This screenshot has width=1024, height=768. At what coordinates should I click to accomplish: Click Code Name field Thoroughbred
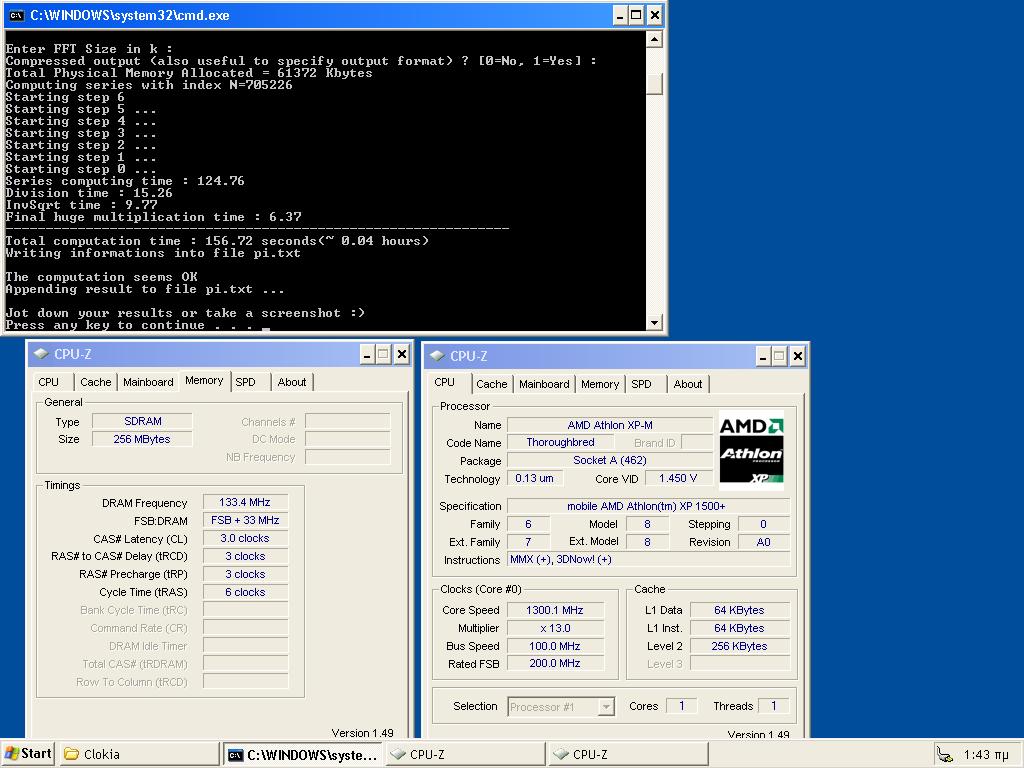coord(560,442)
